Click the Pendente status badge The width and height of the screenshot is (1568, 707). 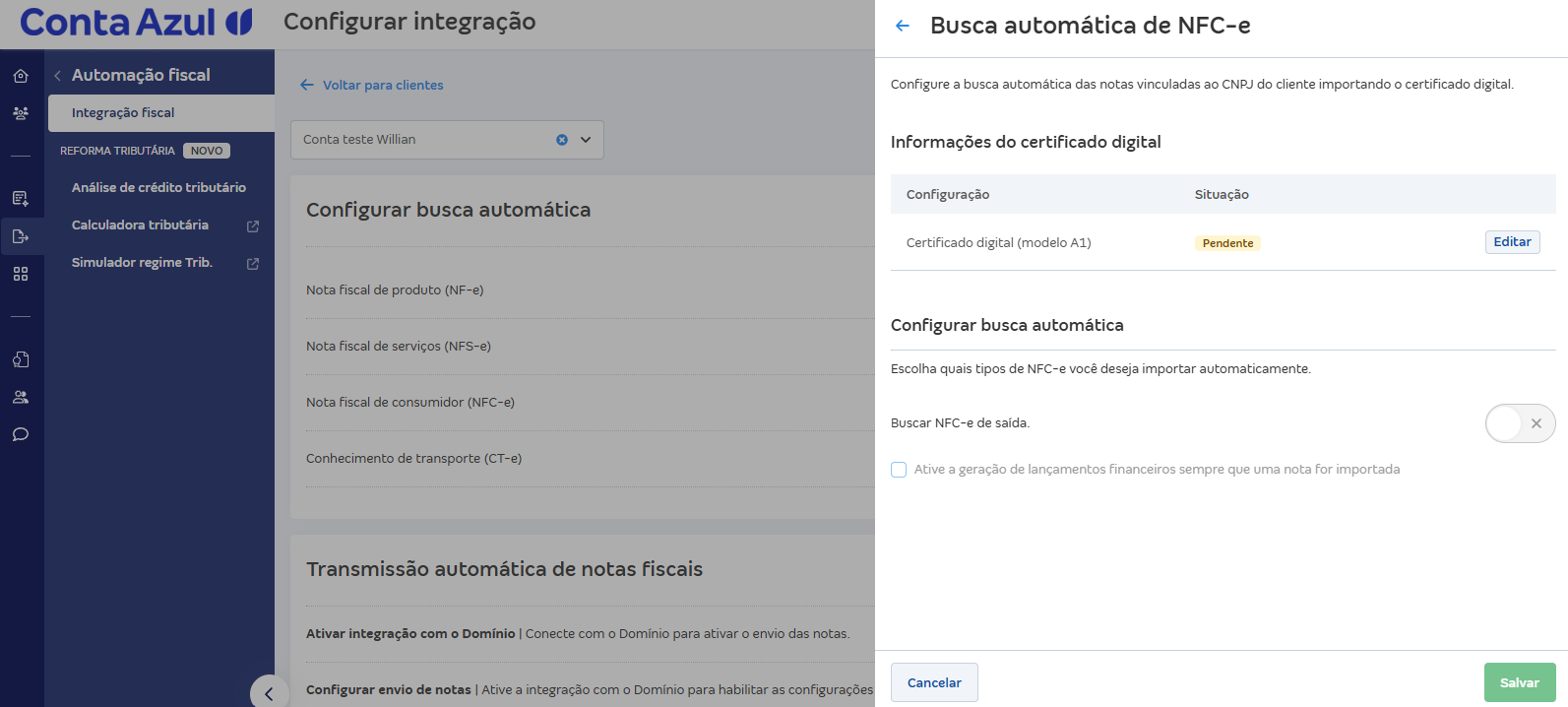tap(1227, 243)
